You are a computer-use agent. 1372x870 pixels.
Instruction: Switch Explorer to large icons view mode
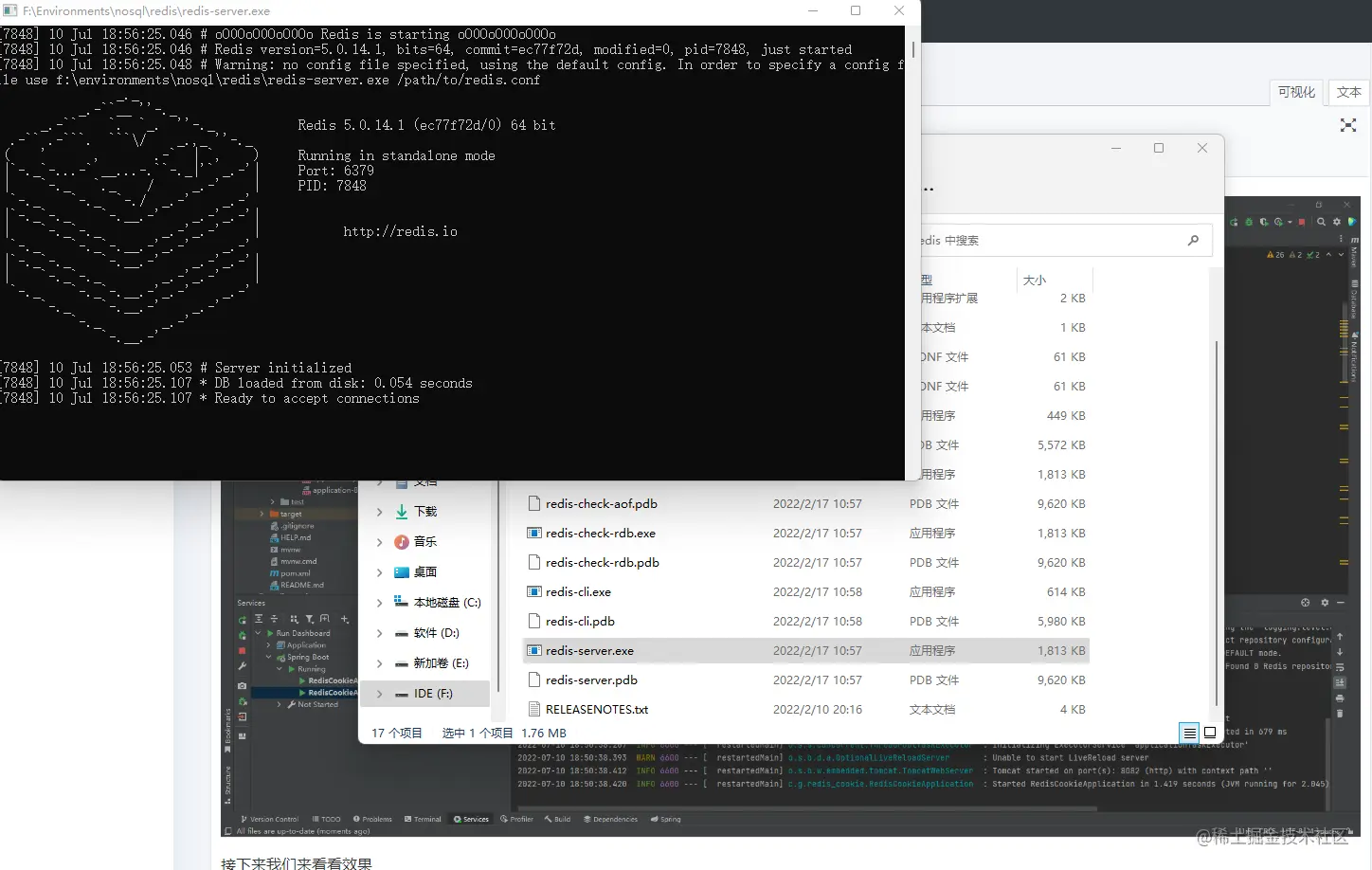click(x=1210, y=732)
